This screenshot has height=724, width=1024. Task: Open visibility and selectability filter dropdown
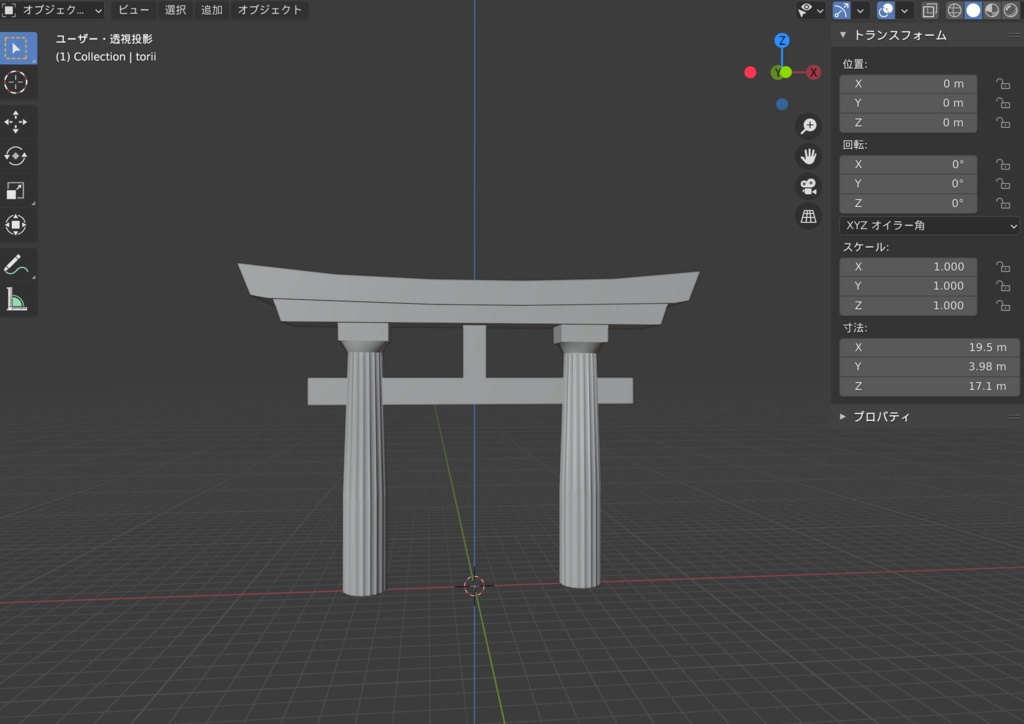click(x=810, y=10)
